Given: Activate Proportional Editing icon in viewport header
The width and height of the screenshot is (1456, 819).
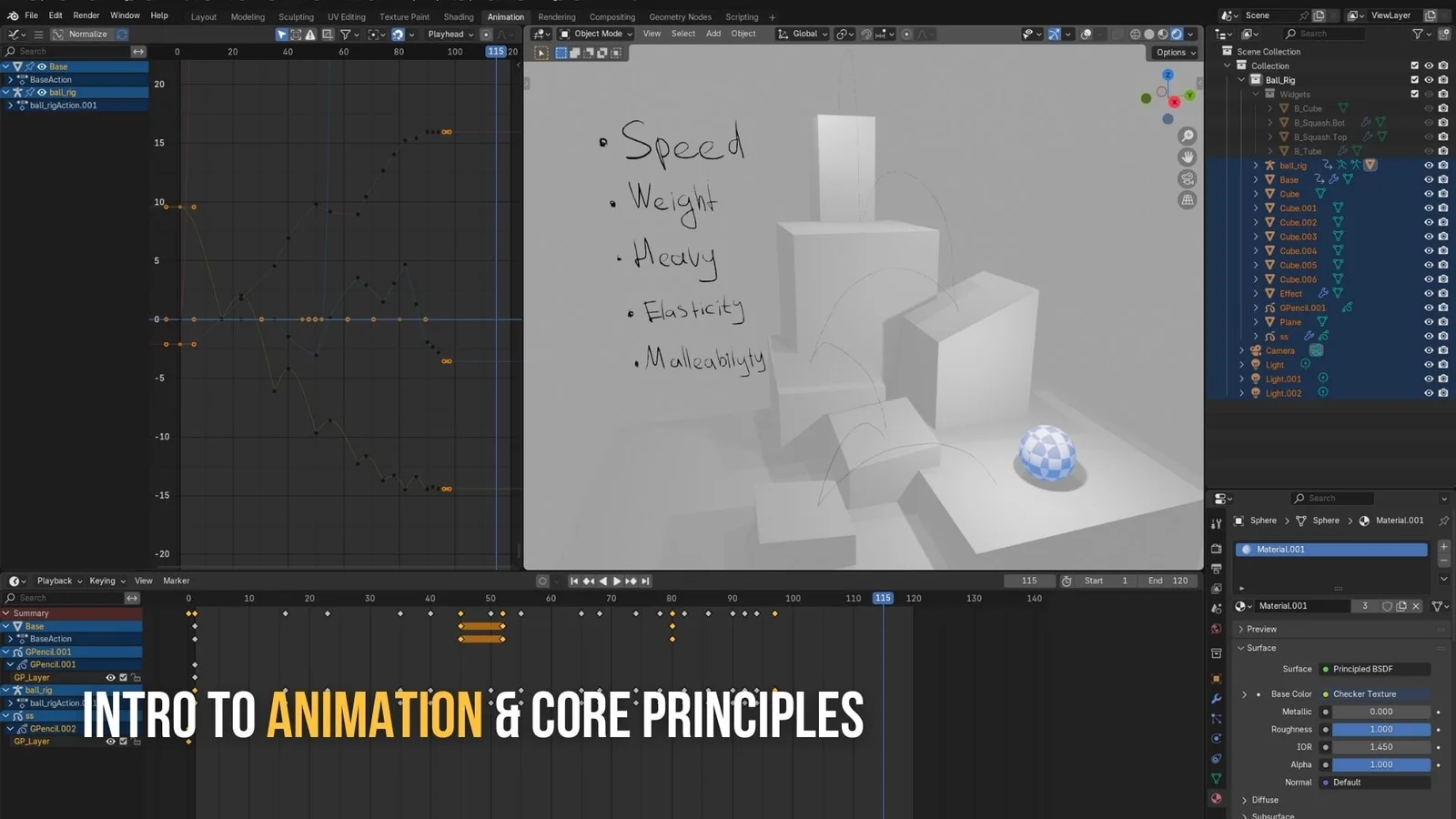Looking at the screenshot, I should pos(906,35).
